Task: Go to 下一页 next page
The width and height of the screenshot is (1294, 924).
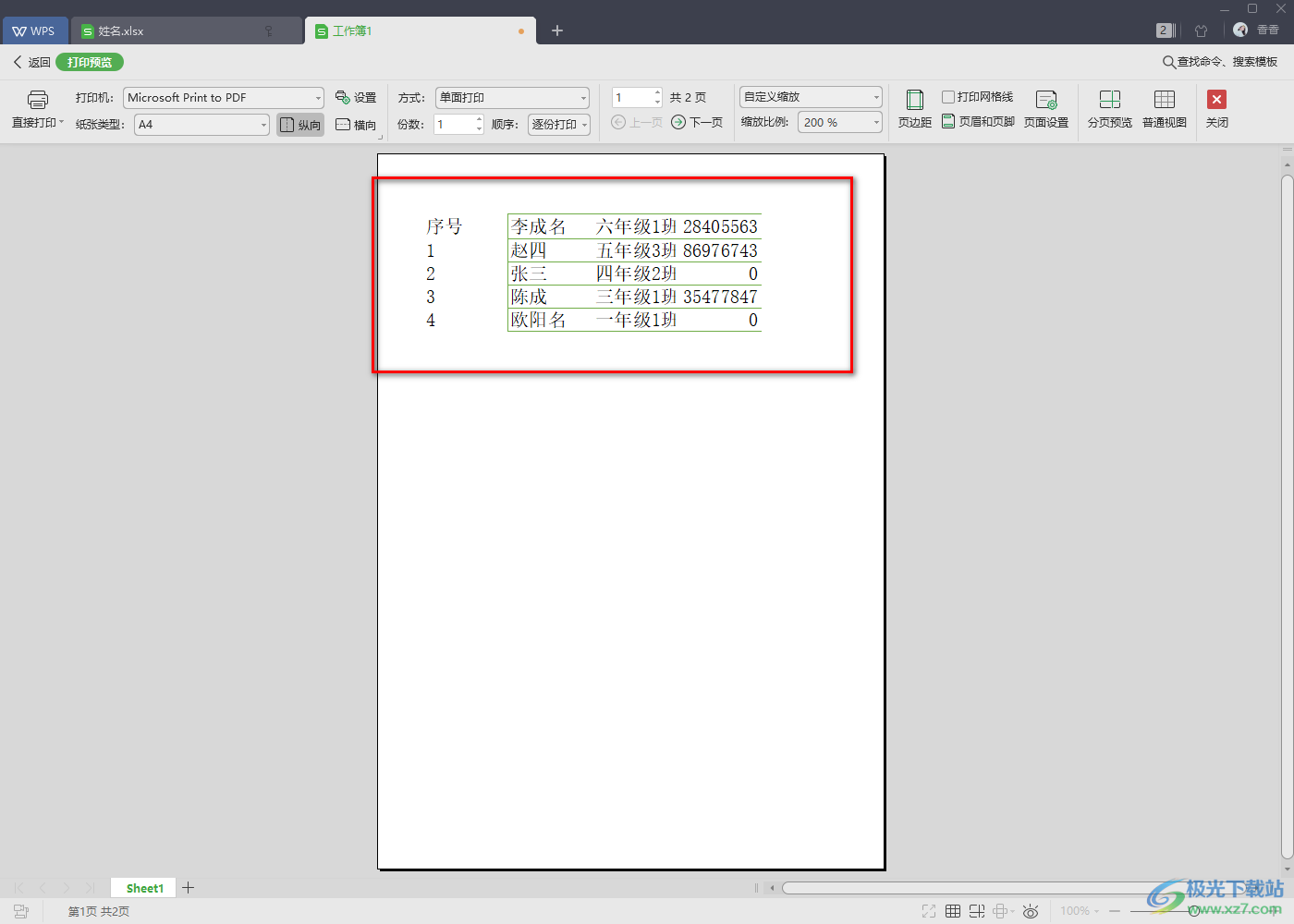Action: [697, 122]
